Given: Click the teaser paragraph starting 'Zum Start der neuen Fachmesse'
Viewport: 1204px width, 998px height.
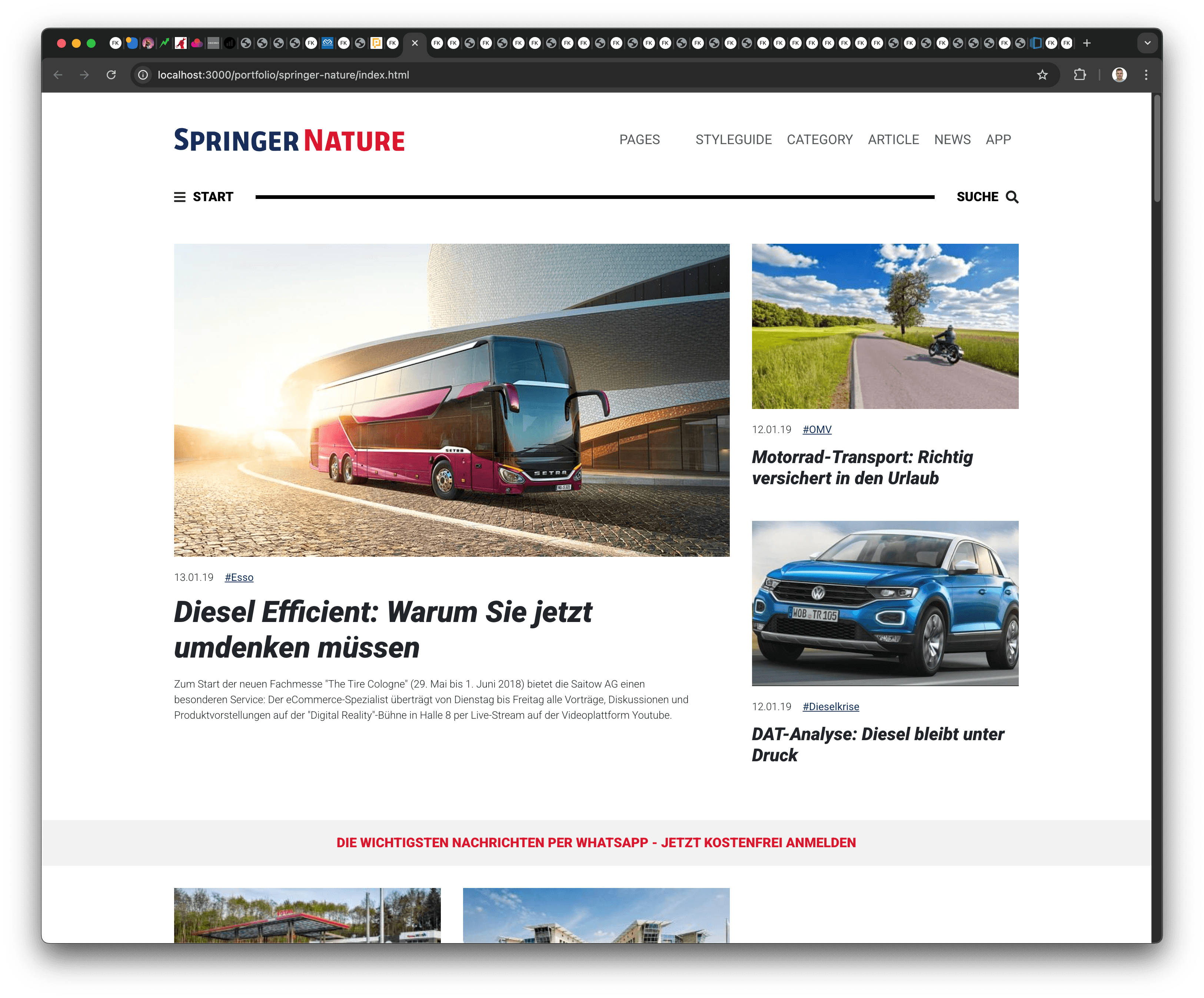Looking at the screenshot, I should pos(431,700).
